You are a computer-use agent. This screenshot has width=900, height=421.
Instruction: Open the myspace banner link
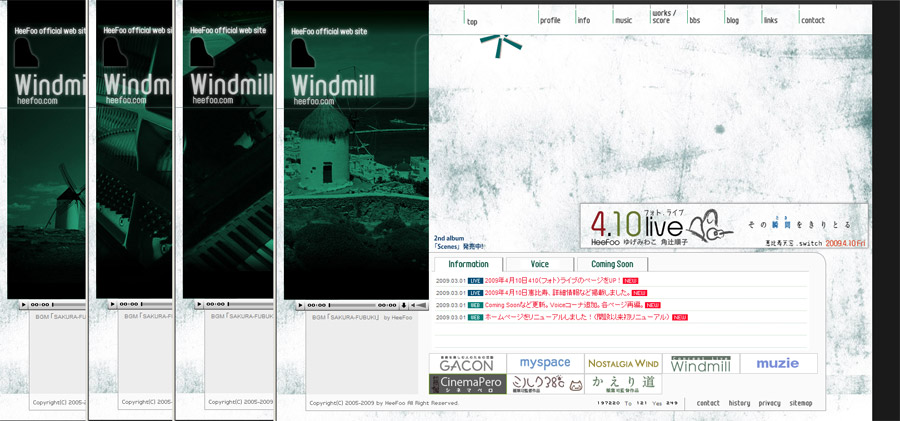(545, 364)
